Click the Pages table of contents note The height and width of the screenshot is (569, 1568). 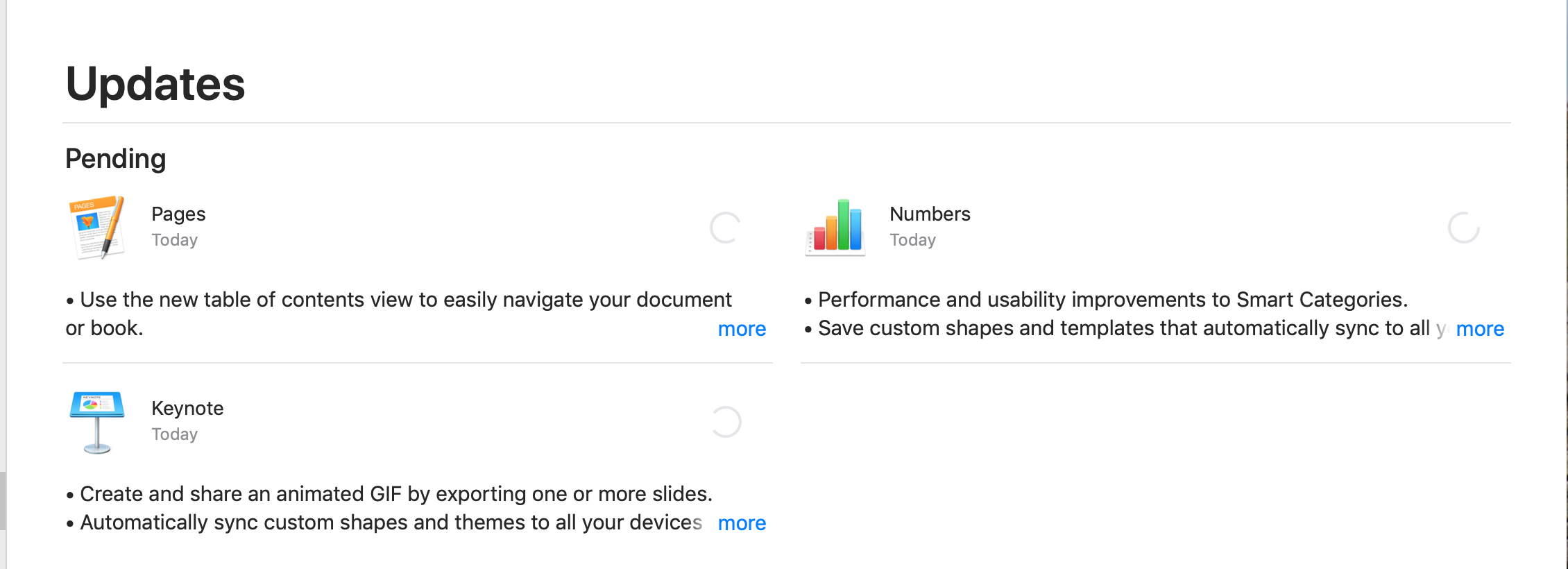(x=406, y=300)
